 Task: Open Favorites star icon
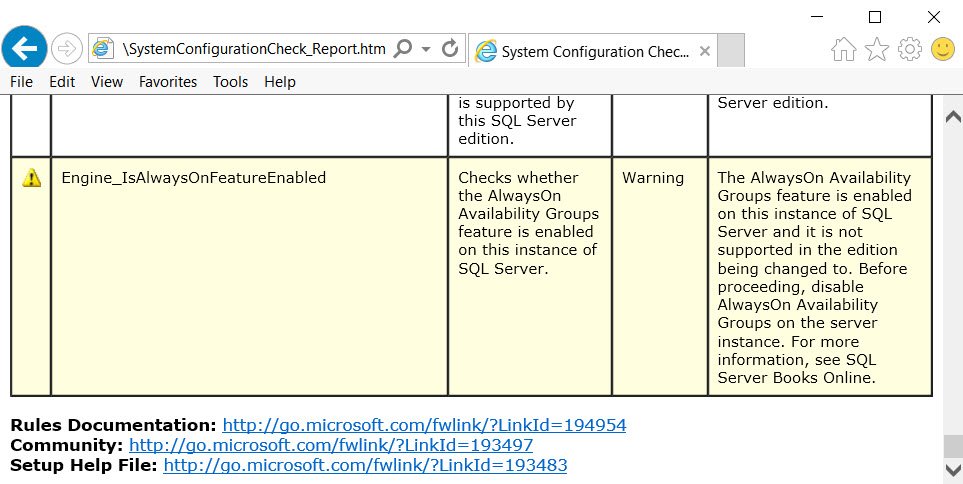(x=877, y=49)
